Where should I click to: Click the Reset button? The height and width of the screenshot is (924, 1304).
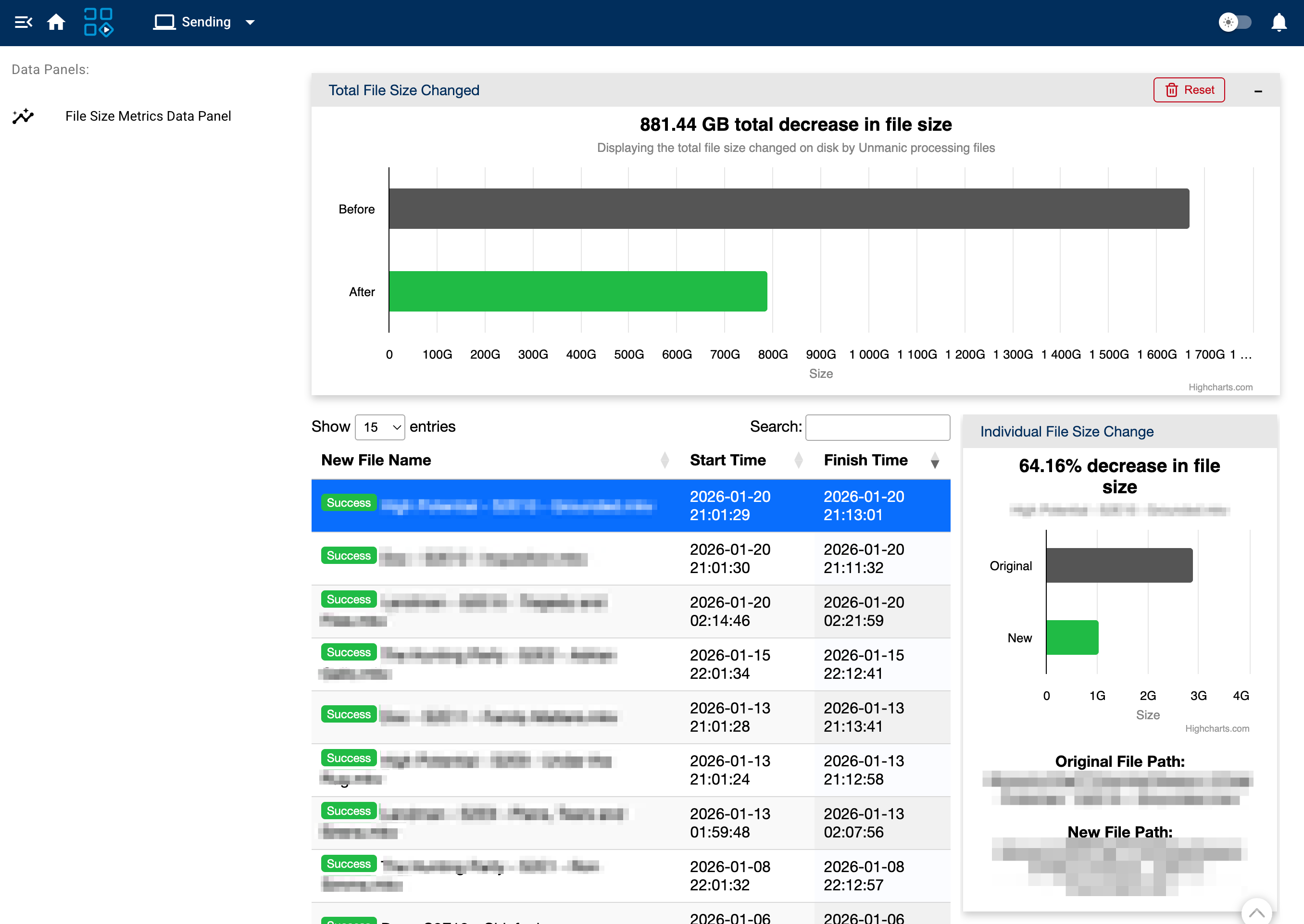[x=1189, y=90]
